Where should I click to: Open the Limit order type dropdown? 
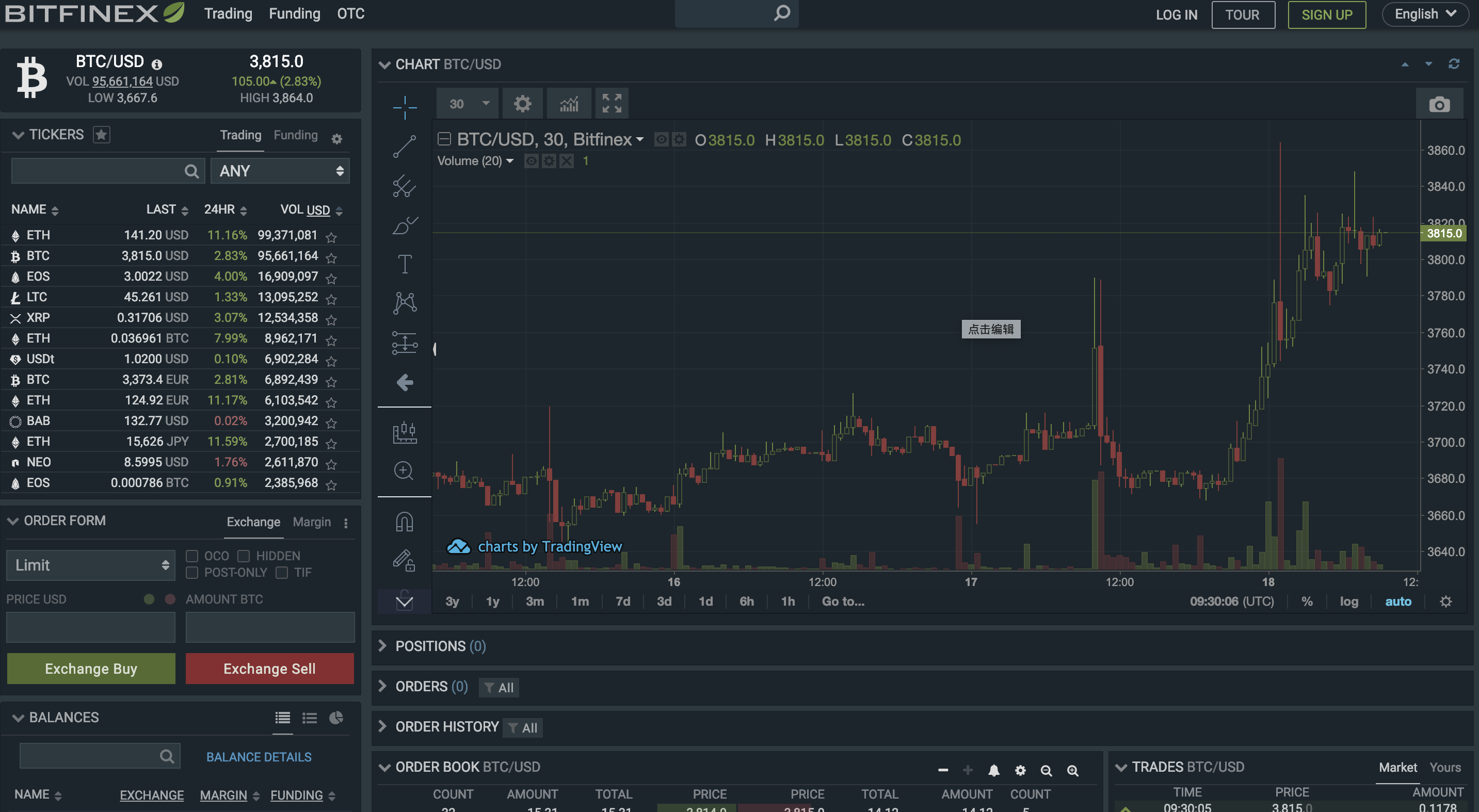coord(90,565)
